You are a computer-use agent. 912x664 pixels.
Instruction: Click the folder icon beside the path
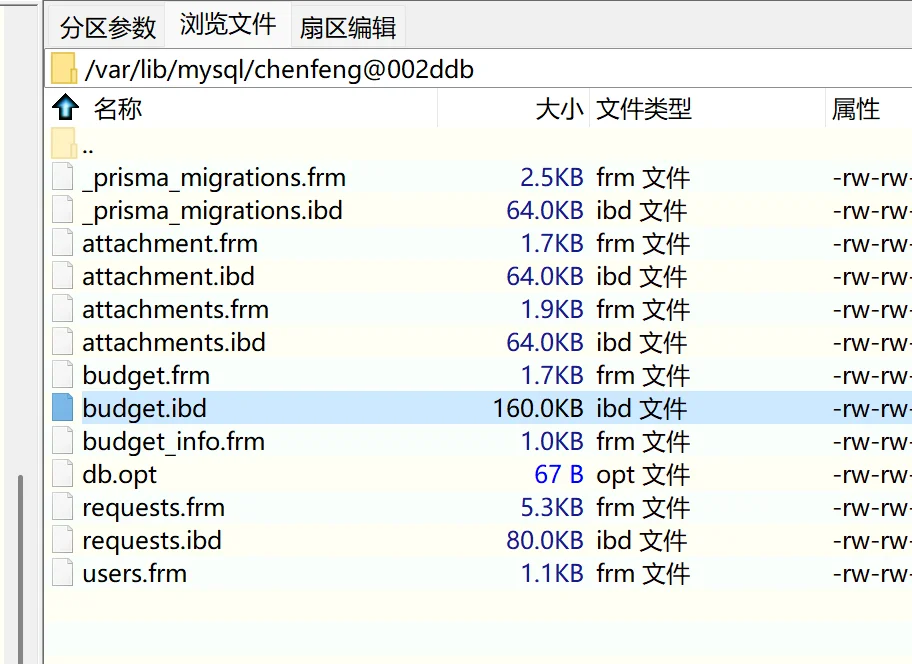click(x=64, y=69)
